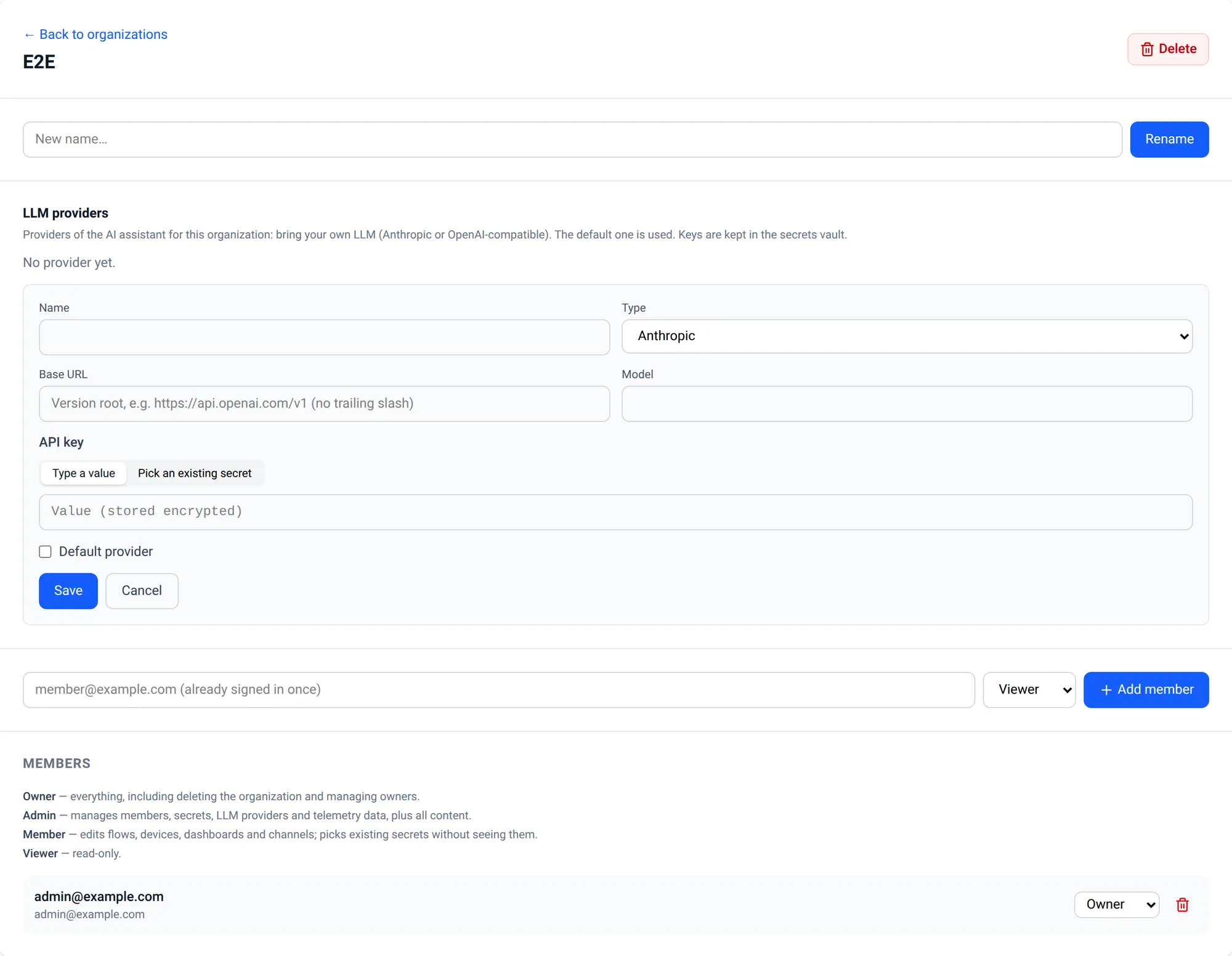
Task: Cancel the provider form
Action: (142, 591)
